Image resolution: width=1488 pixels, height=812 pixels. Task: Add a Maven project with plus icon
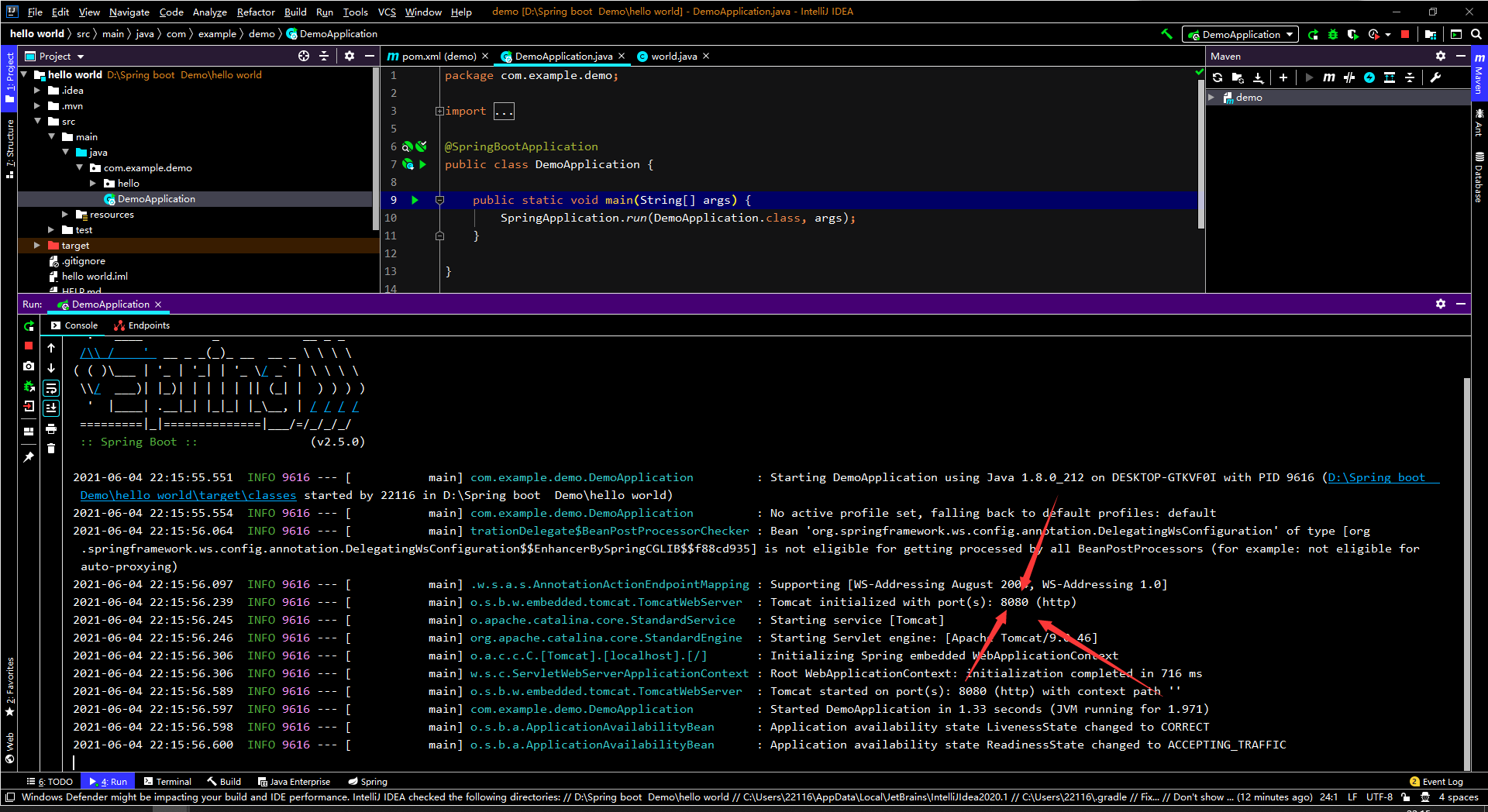(x=1283, y=77)
